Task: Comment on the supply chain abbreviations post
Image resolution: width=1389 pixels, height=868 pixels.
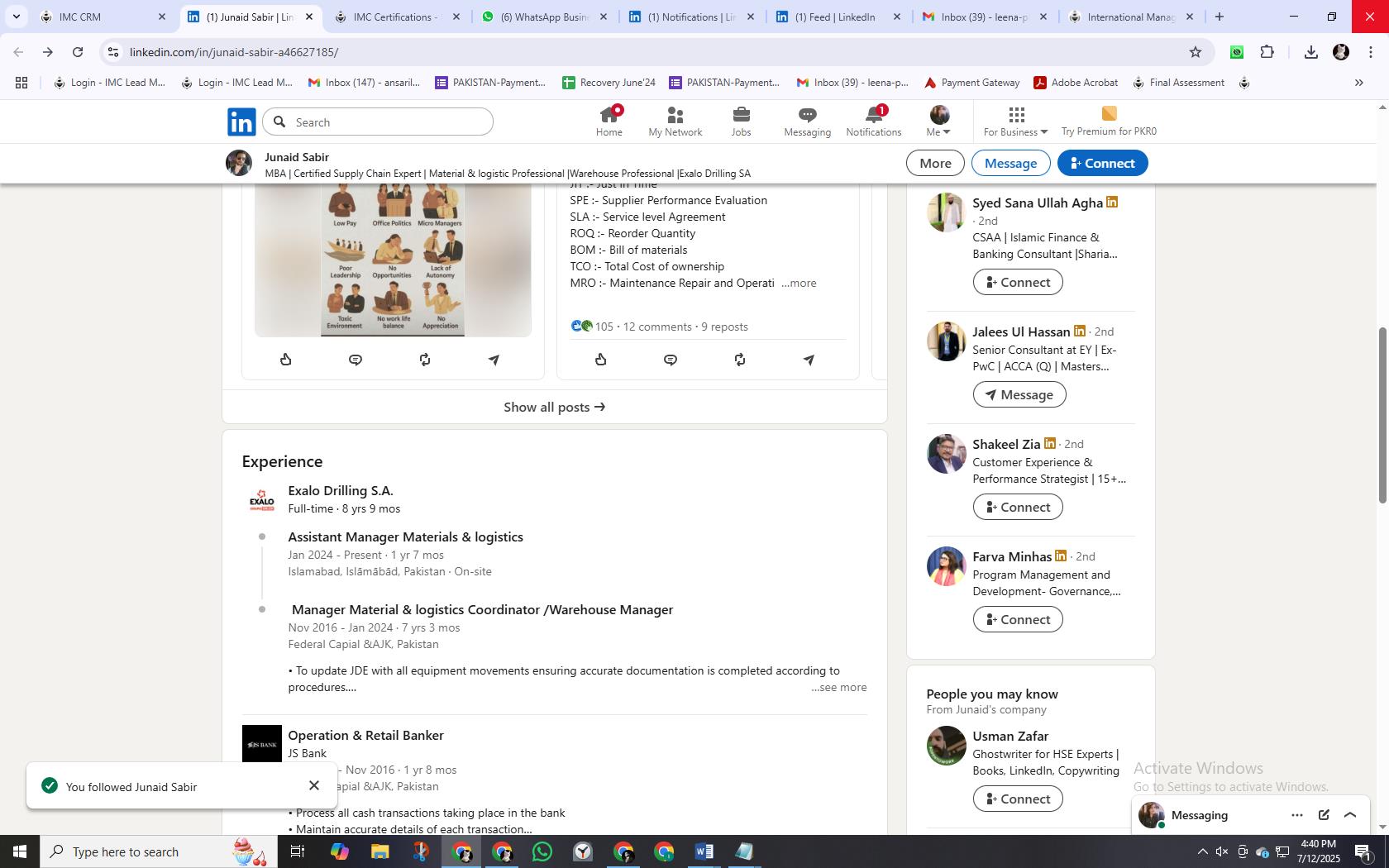Action: pos(671,360)
